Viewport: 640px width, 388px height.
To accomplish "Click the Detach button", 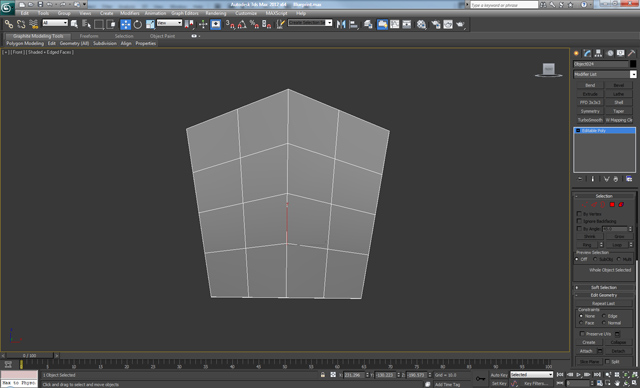I will tap(618, 351).
